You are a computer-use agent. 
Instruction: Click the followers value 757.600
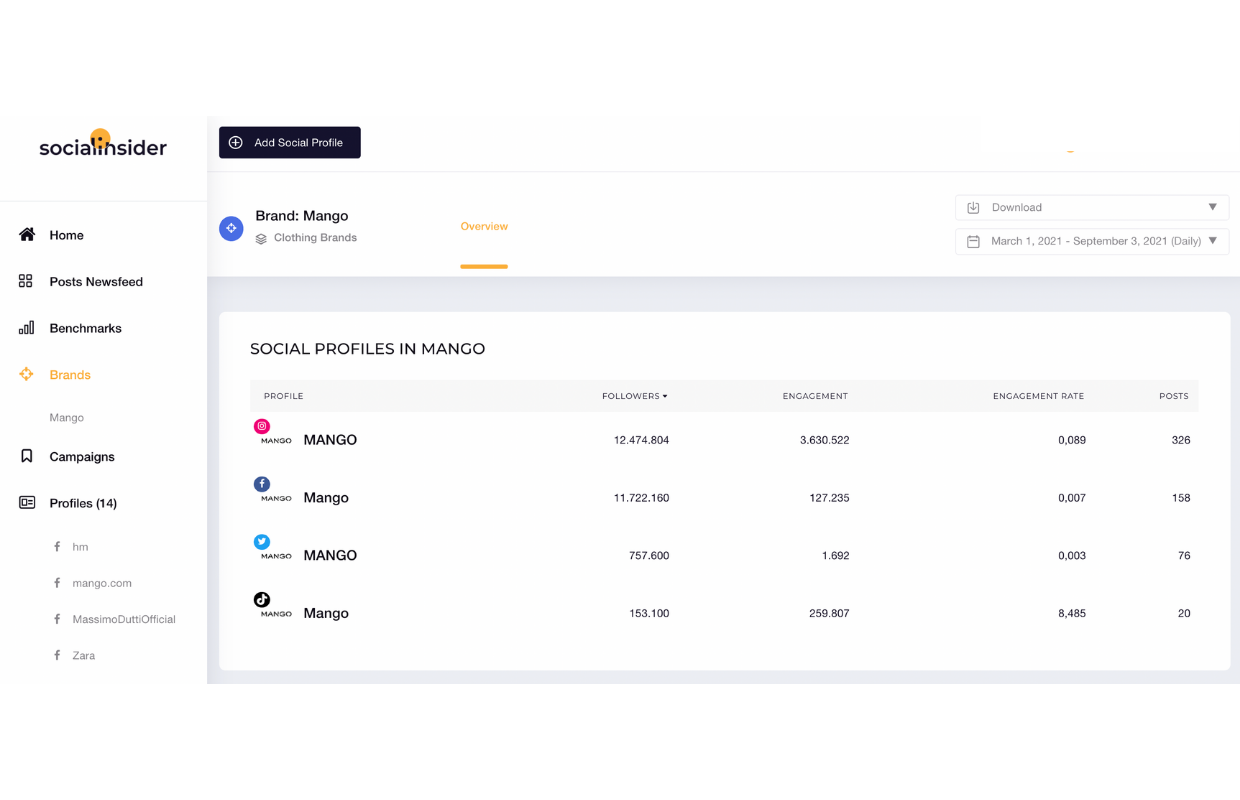[649, 556]
